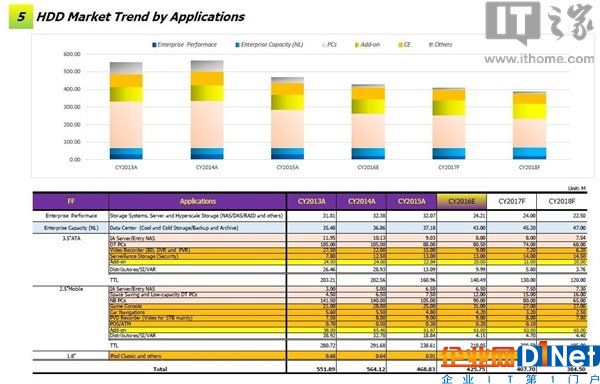600x384 pixels.
Task: Click the Enterprise Performance legend swatch
Action: pyautogui.click(x=154, y=45)
